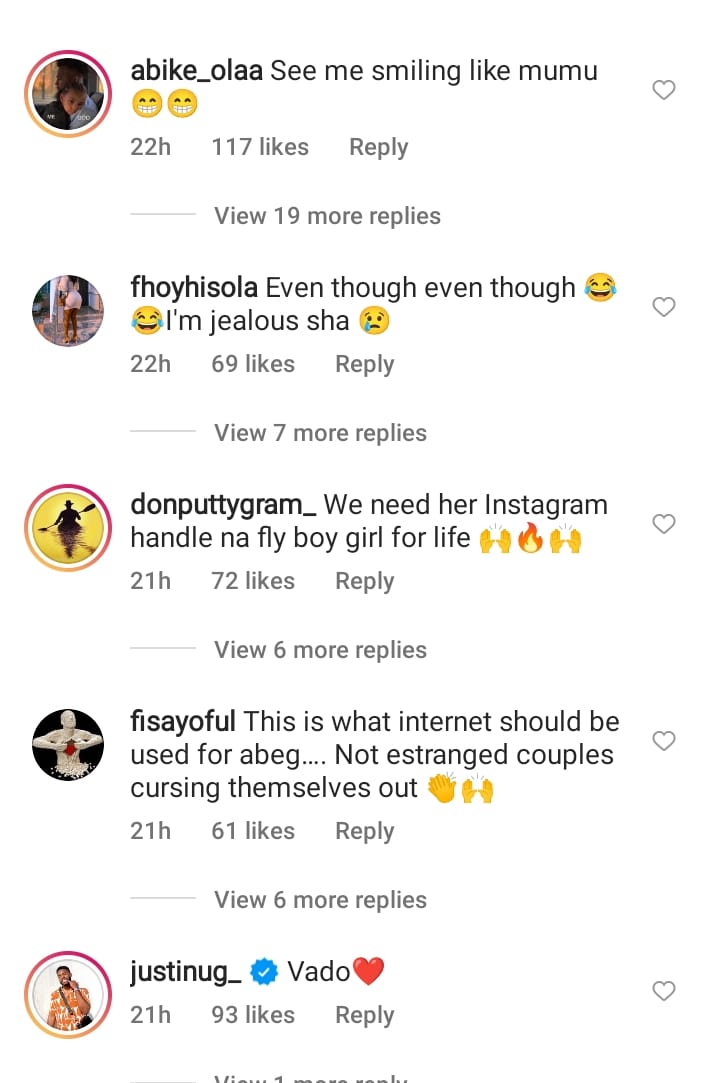Expand 19 more replies under abike_olaa

click(x=327, y=216)
